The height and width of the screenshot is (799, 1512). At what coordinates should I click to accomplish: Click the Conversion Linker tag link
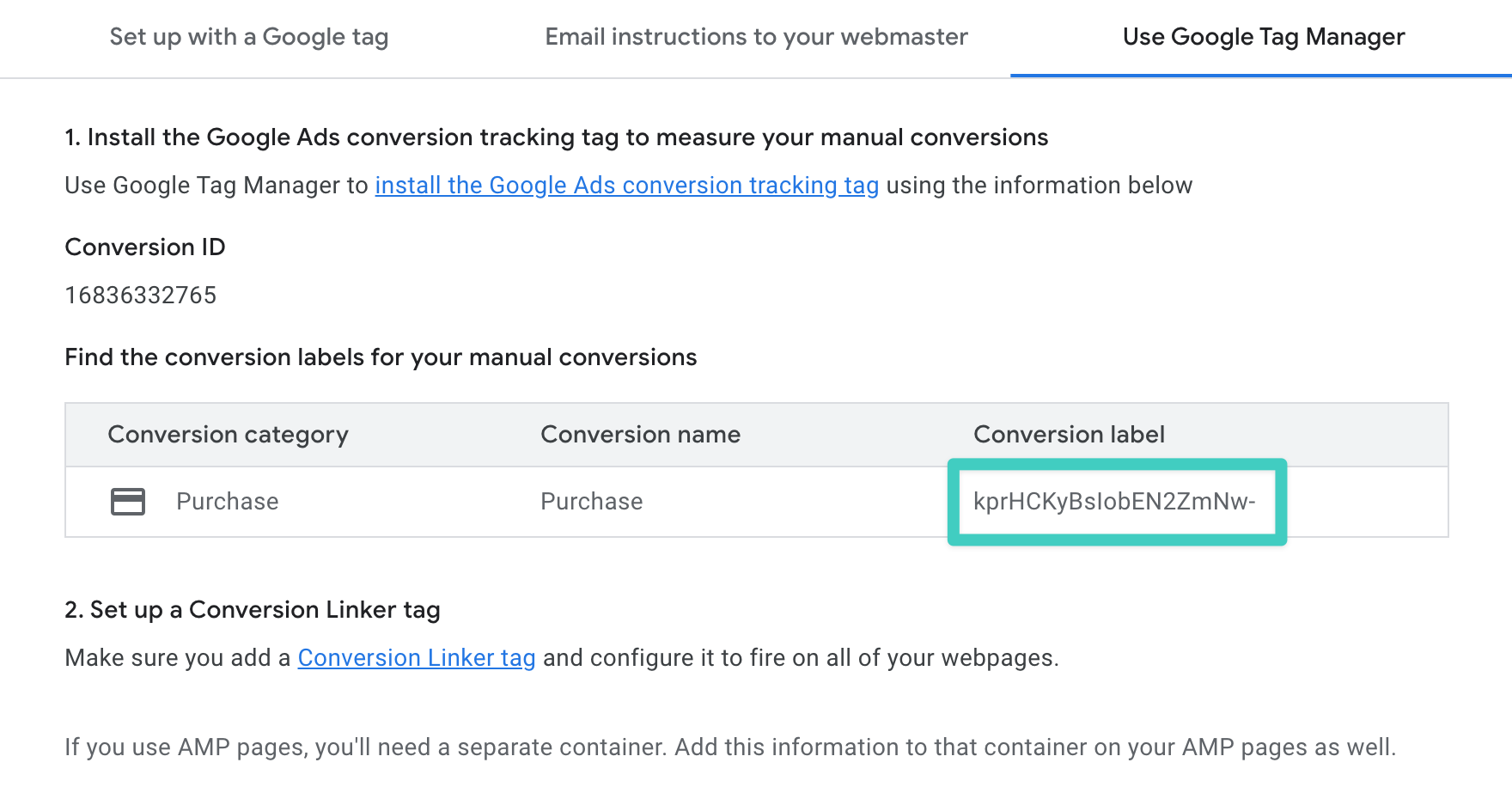416,657
